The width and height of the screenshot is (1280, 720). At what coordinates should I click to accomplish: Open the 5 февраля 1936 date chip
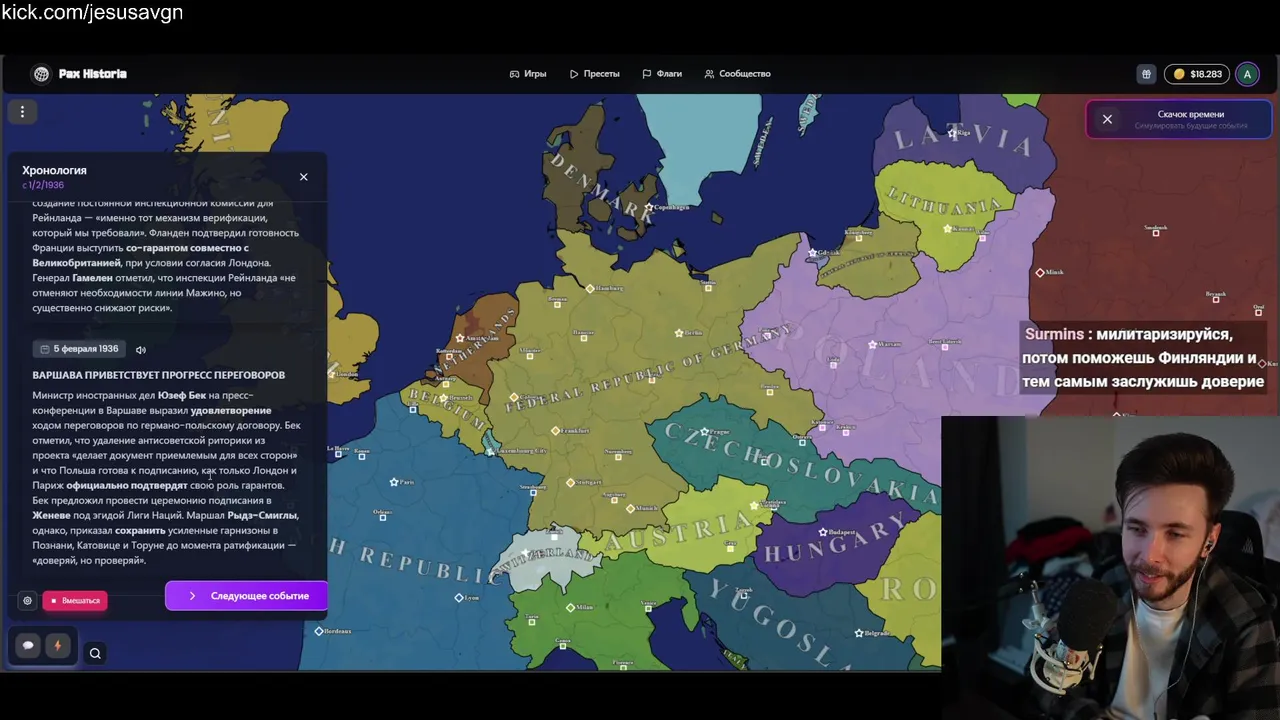point(79,349)
